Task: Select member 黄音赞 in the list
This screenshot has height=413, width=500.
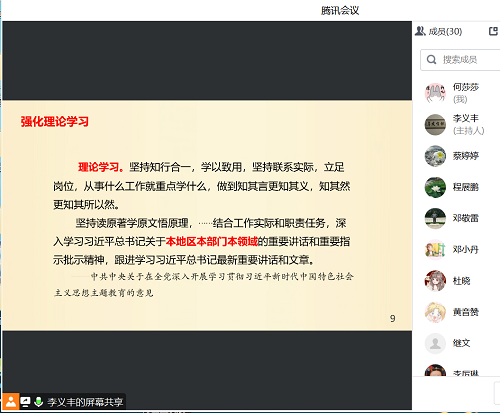Action: click(457, 312)
